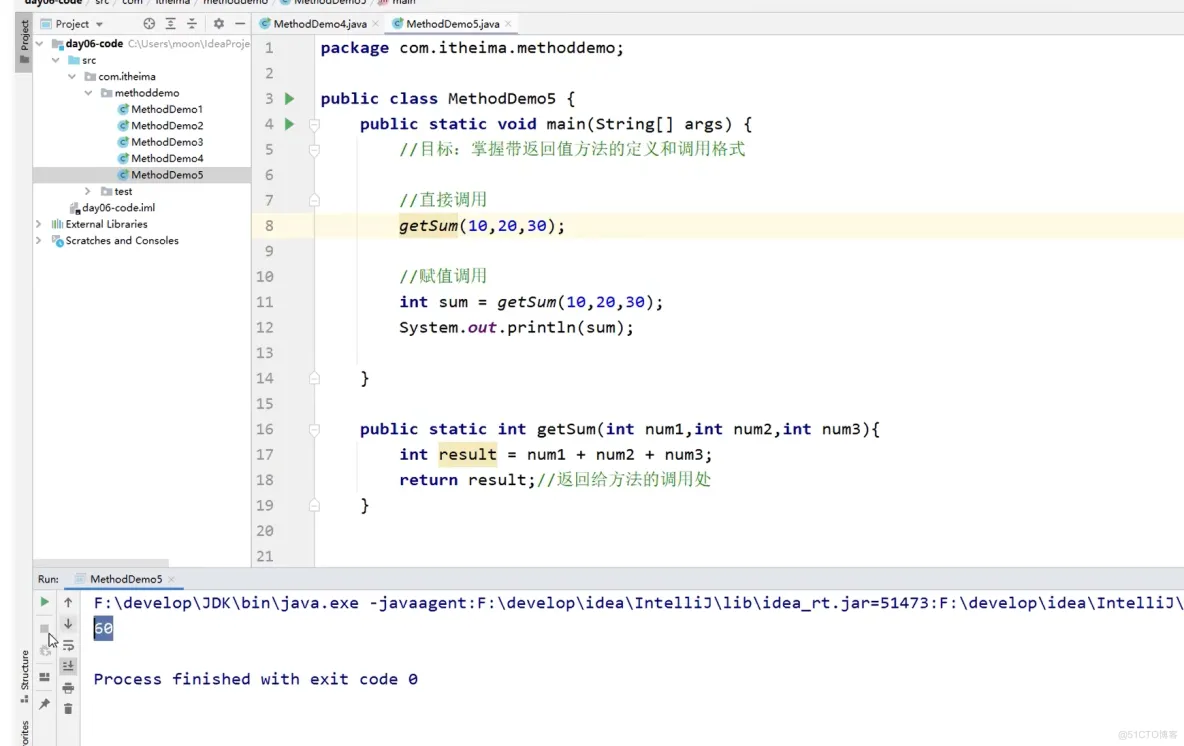
Task: Toggle soft-wrap in the Run console
Action: click(68, 645)
